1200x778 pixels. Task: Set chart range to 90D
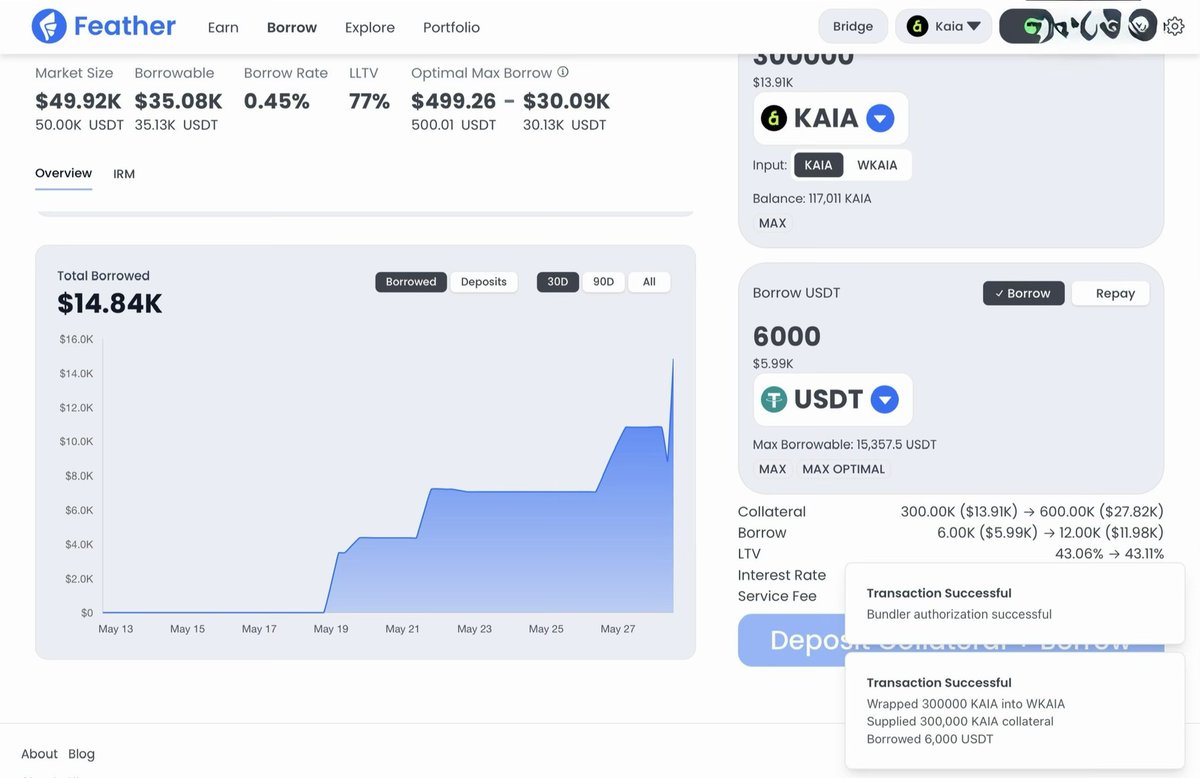603,282
